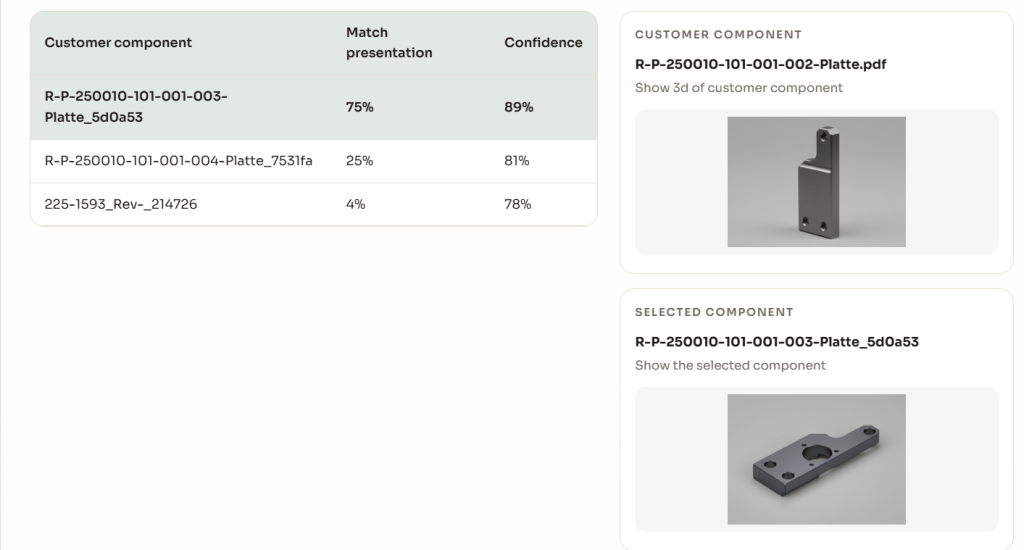The height and width of the screenshot is (550, 1024).
Task: Click the 89% confidence value
Action: tap(519, 107)
